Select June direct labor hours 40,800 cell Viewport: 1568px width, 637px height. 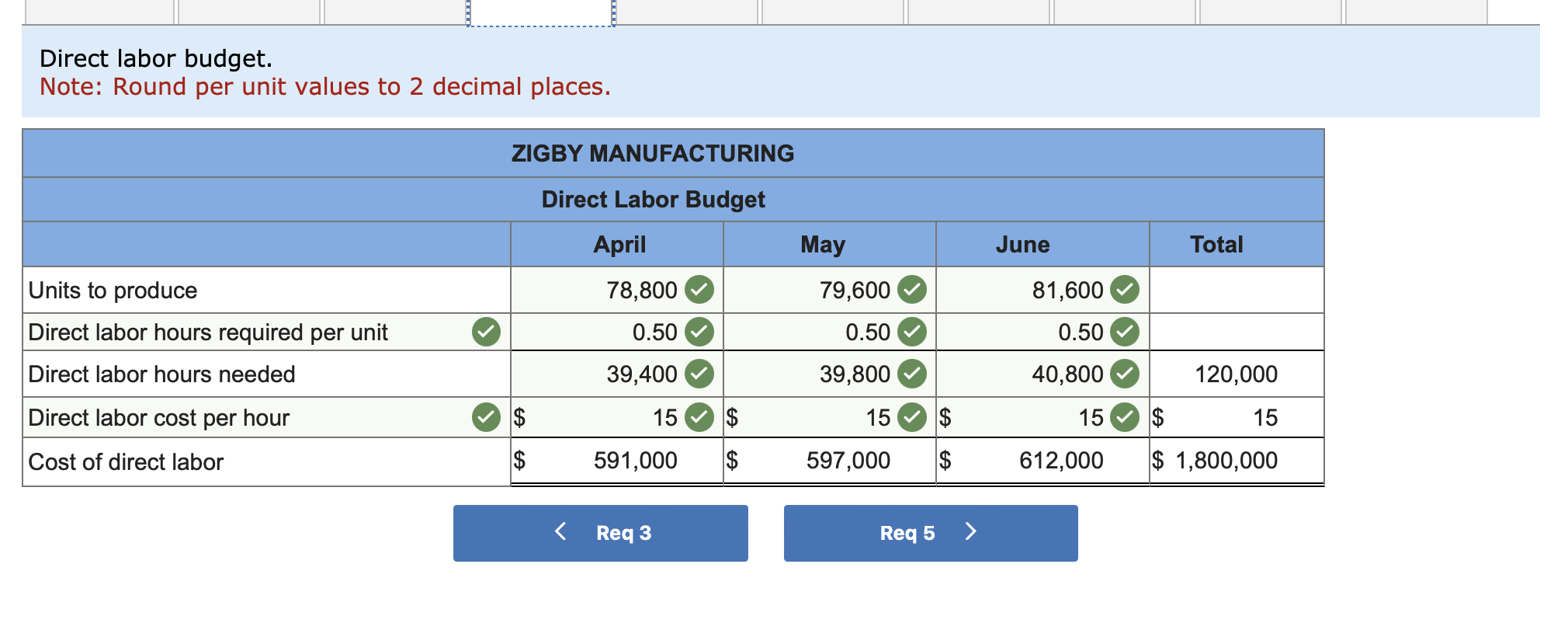click(1042, 374)
